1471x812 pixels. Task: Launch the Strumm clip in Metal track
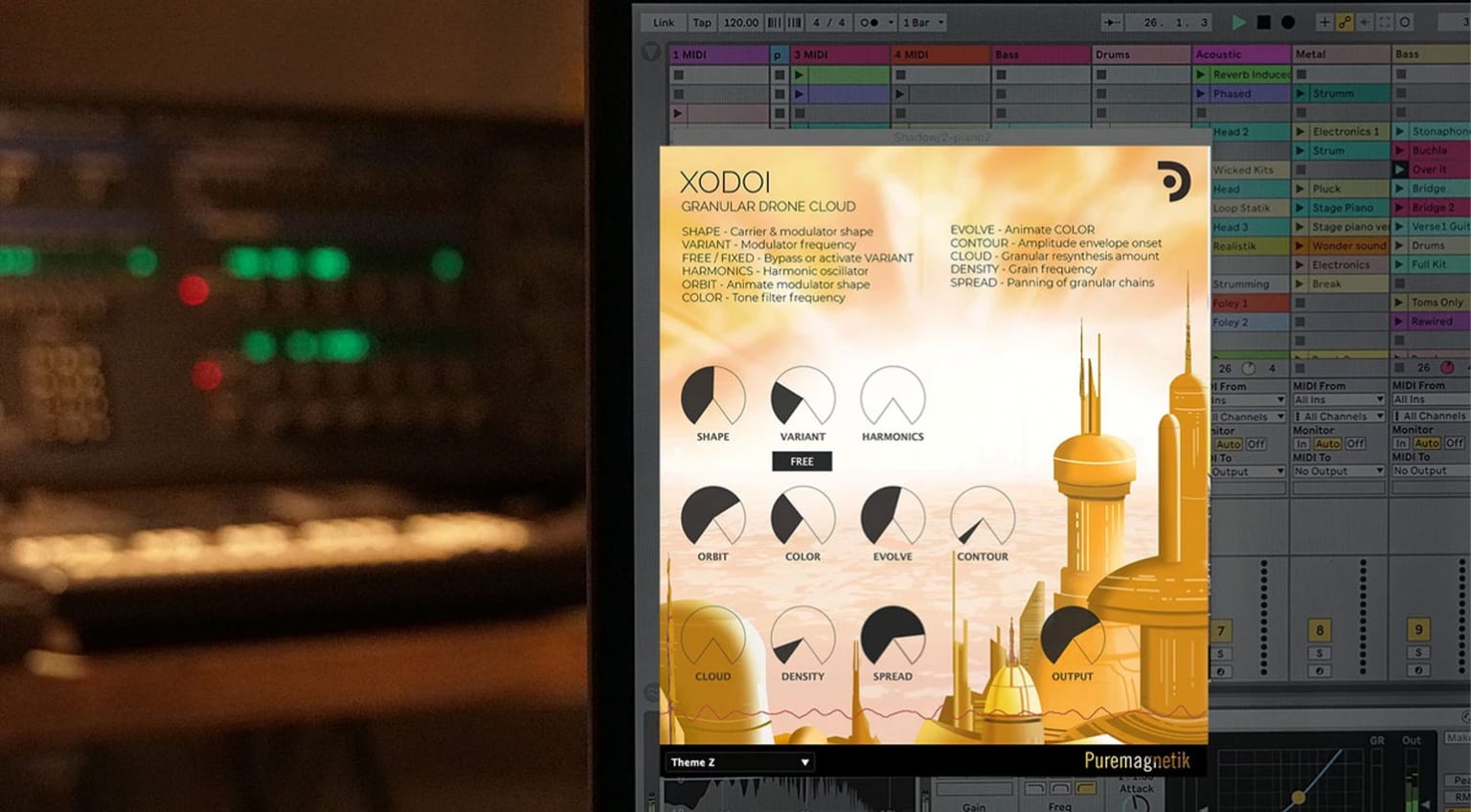[1301, 94]
